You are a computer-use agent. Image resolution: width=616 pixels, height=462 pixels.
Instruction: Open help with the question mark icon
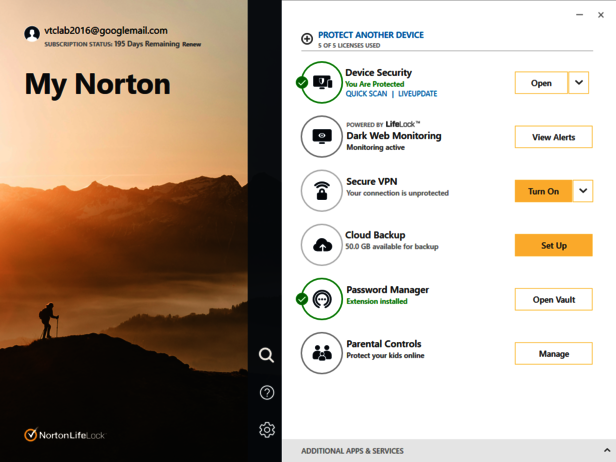click(266, 393)
